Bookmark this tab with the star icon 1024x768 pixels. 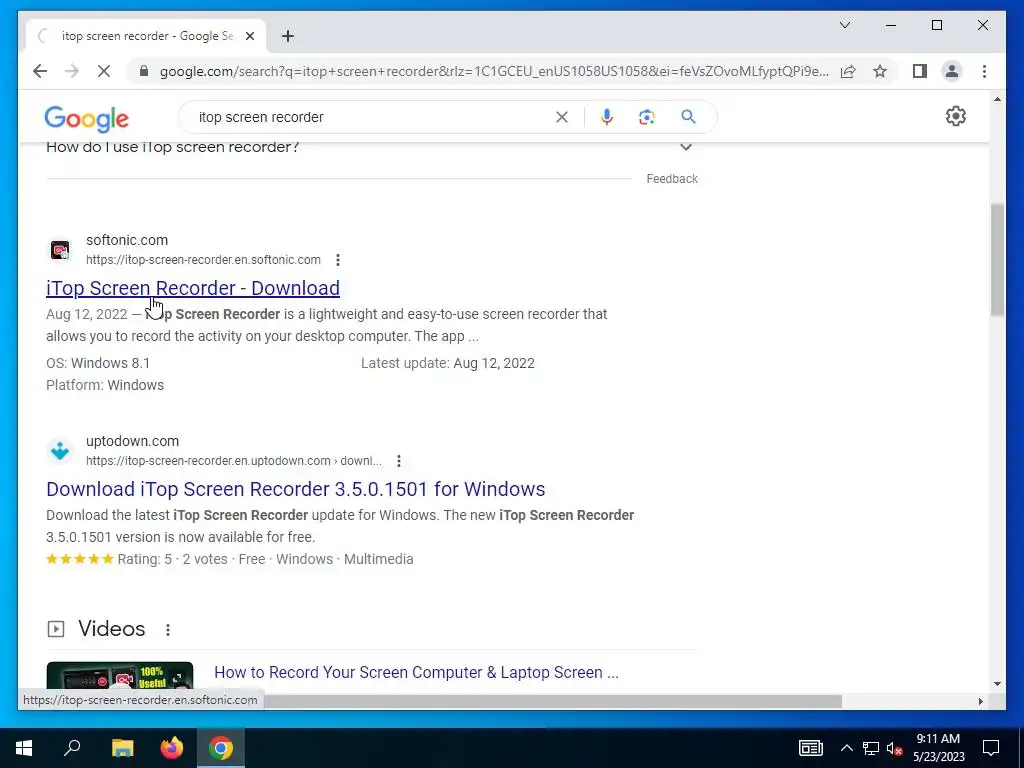[x=880, y=71]
